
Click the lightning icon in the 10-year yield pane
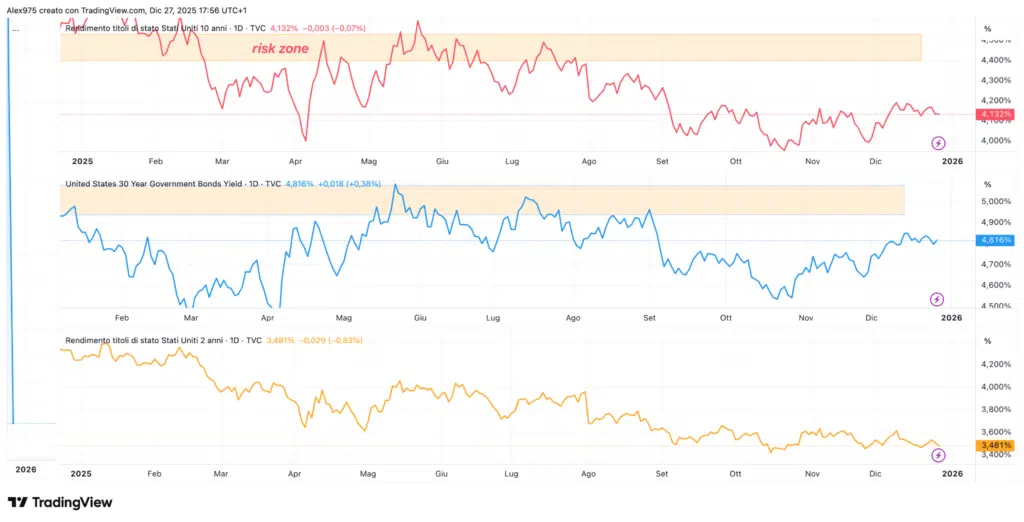pyautogui.click(x=938, y=144)
